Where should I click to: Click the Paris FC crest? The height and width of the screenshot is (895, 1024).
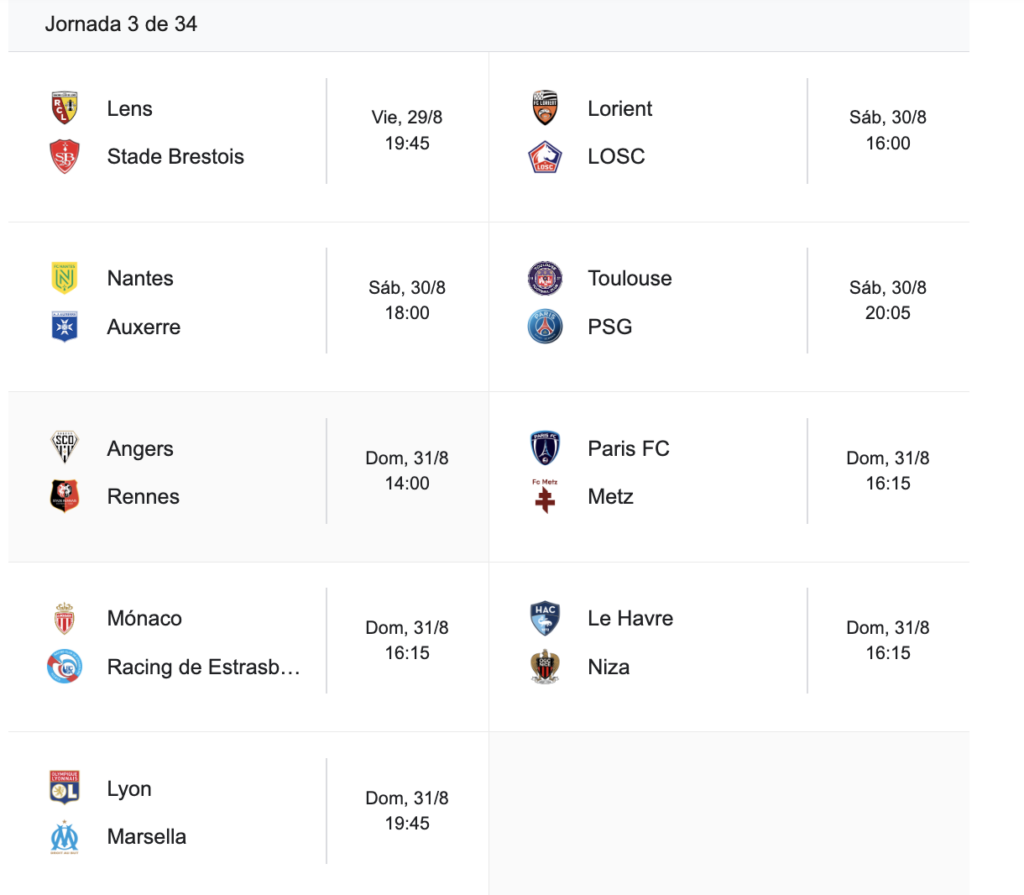click(x=545, y=448)
